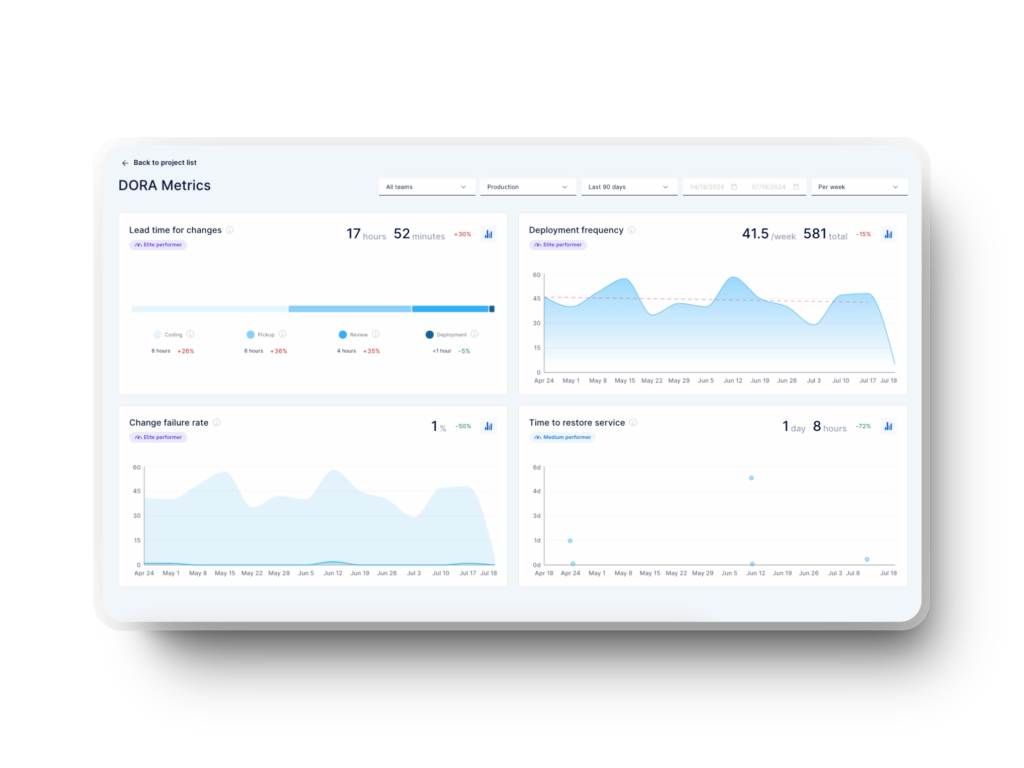Click Time to restore service chart icon
This screenshot has width=1024, height=768.
click(888, 426)
